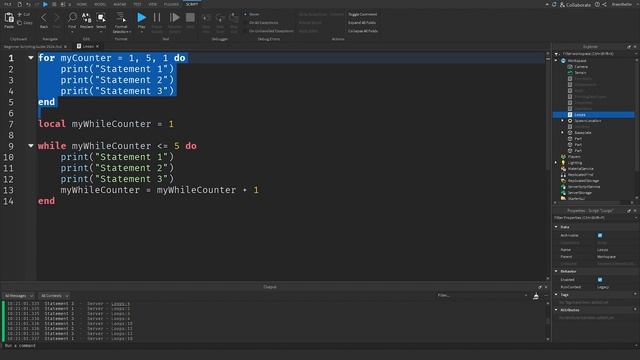640x360 pixels.
Task: Expand the Lighting tree node
Action: [x=556, y=163]
